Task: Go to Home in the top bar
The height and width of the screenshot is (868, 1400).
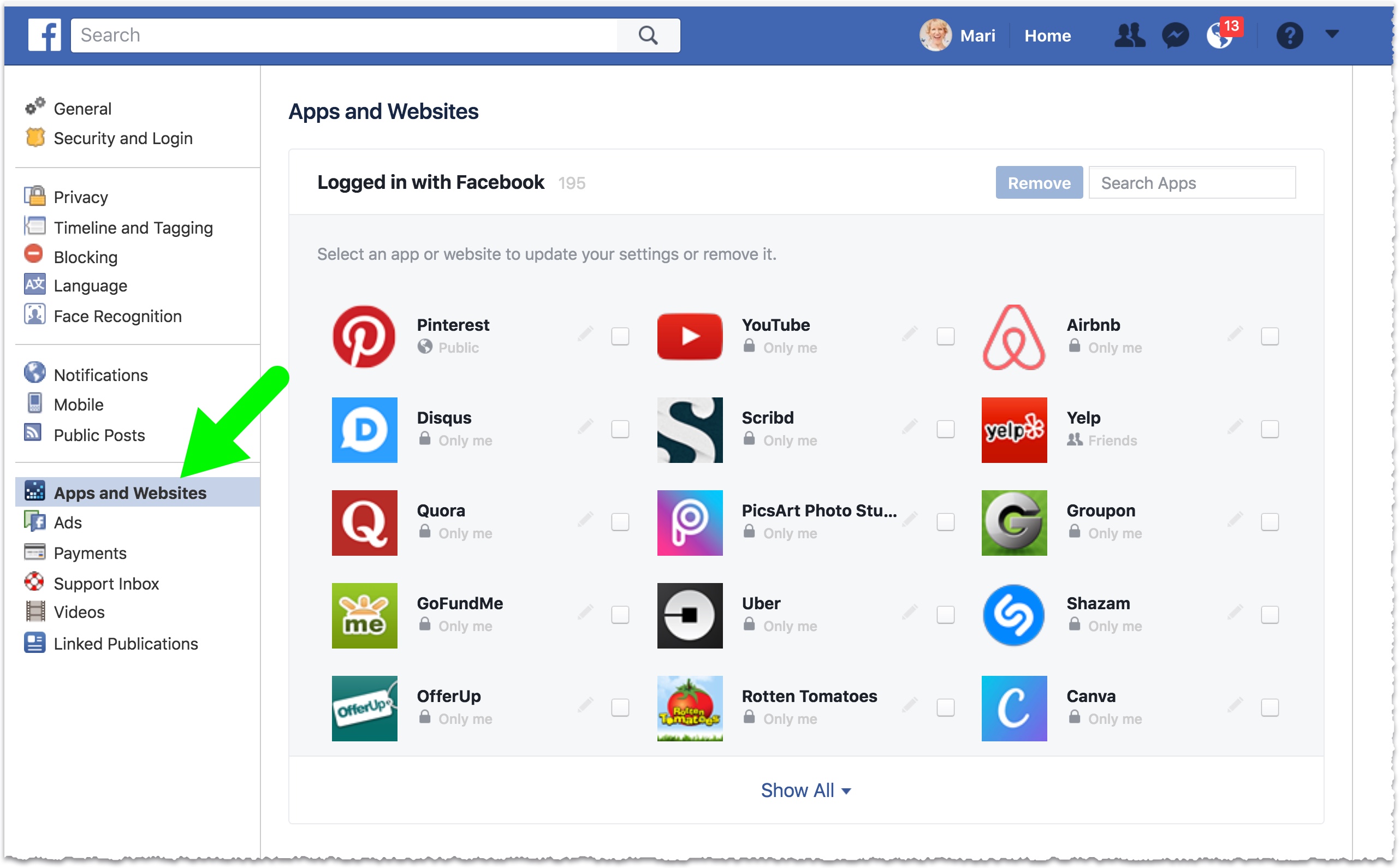Action: click(x=1048, y=35)
